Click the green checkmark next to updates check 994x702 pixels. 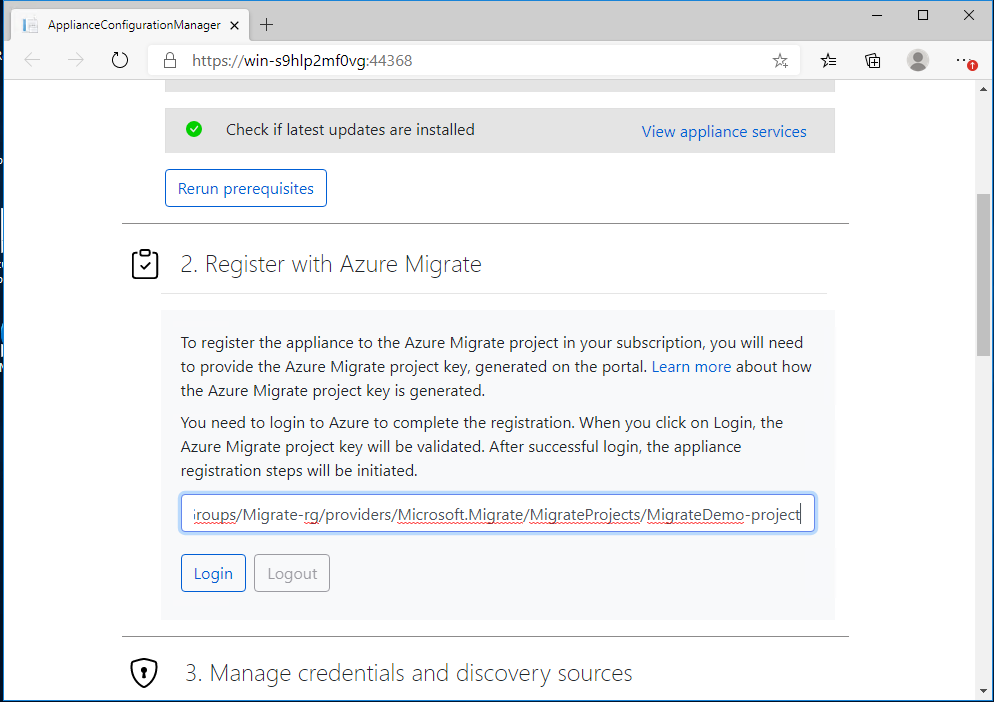pyautogui.click(x=194, y=130)
